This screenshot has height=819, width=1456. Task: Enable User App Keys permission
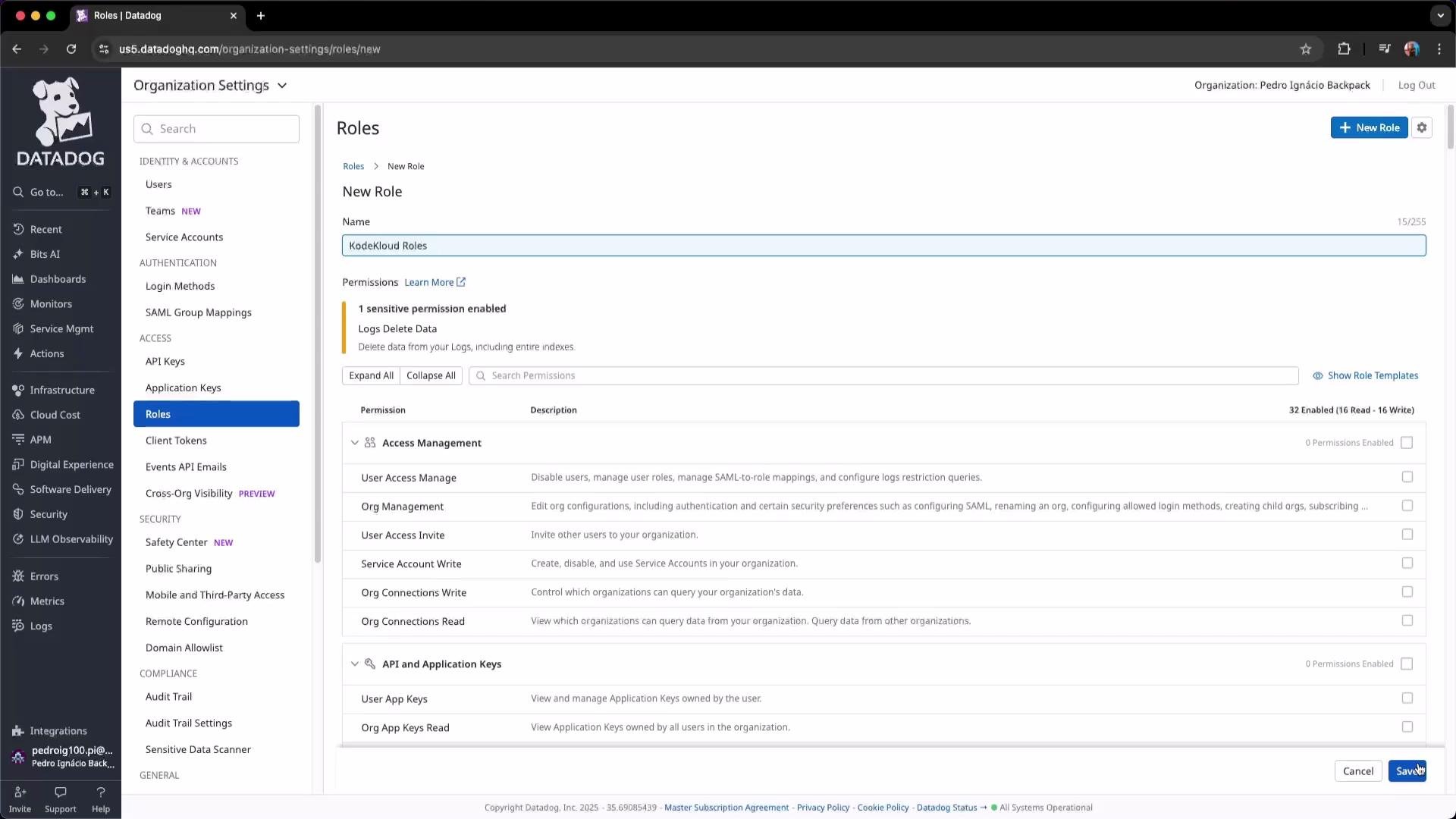1407,698
